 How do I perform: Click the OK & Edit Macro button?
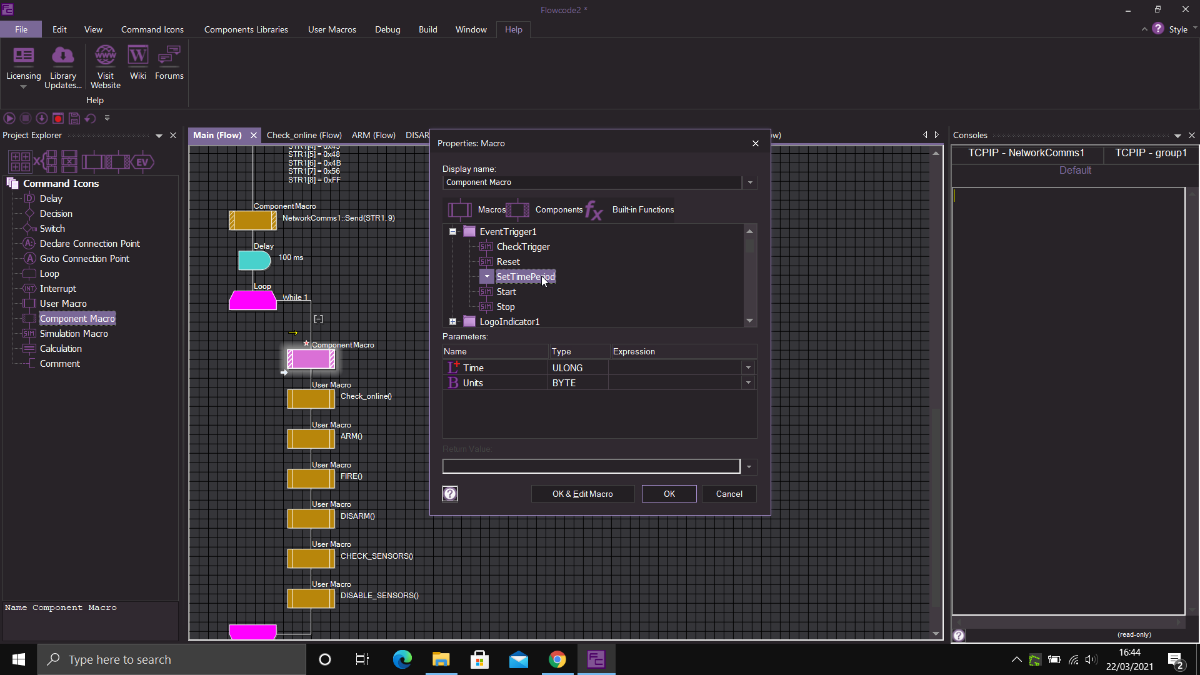tap(582, 494)
